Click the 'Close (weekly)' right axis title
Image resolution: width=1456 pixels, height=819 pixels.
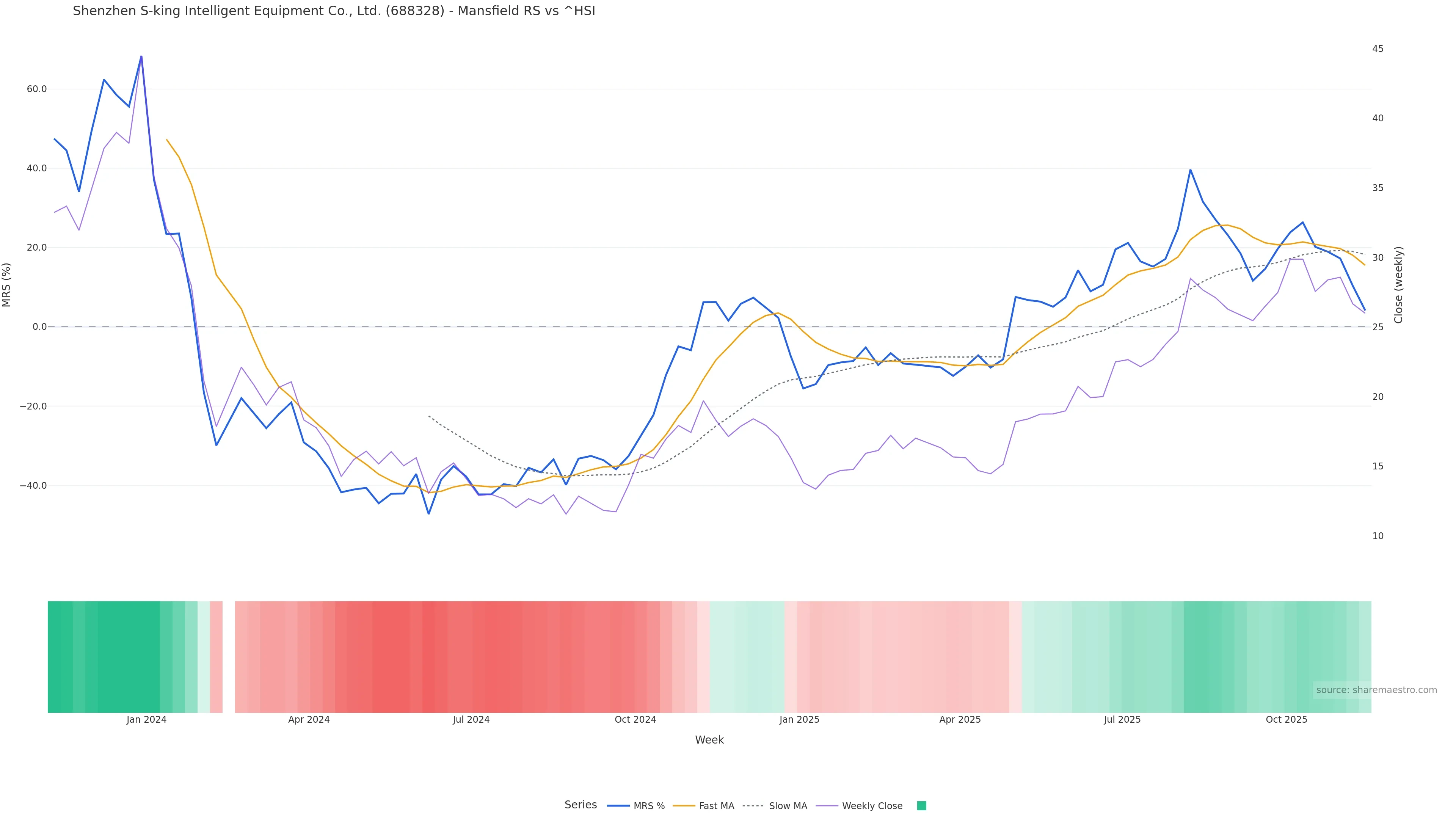(1398, 285)
